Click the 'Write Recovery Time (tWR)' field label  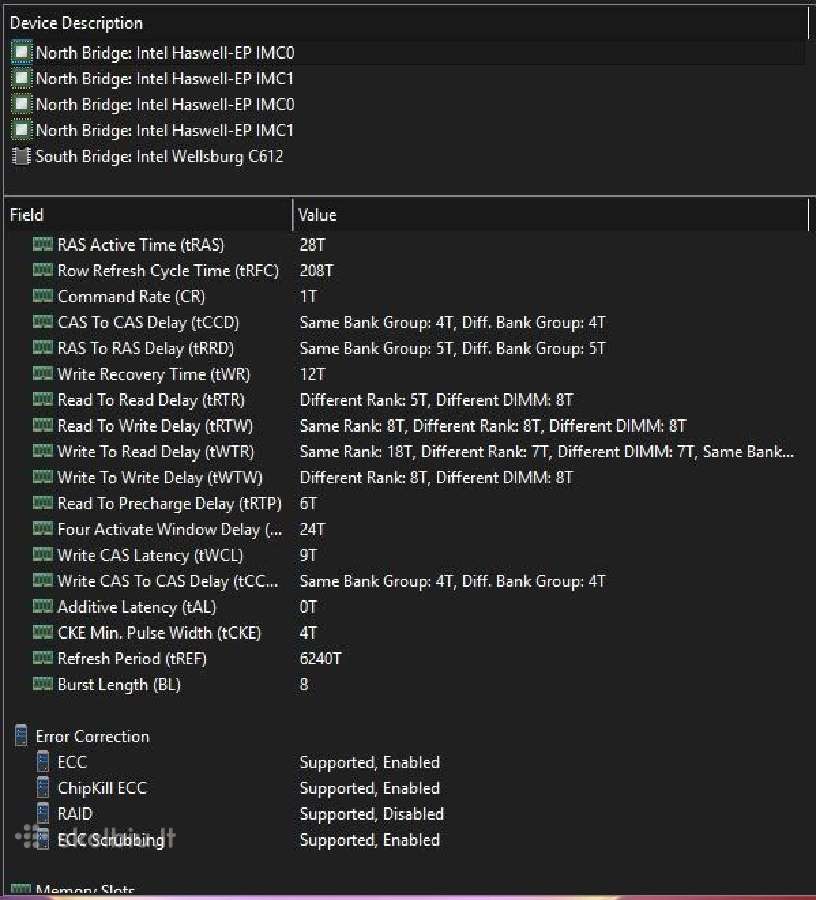tap(154, 374)
